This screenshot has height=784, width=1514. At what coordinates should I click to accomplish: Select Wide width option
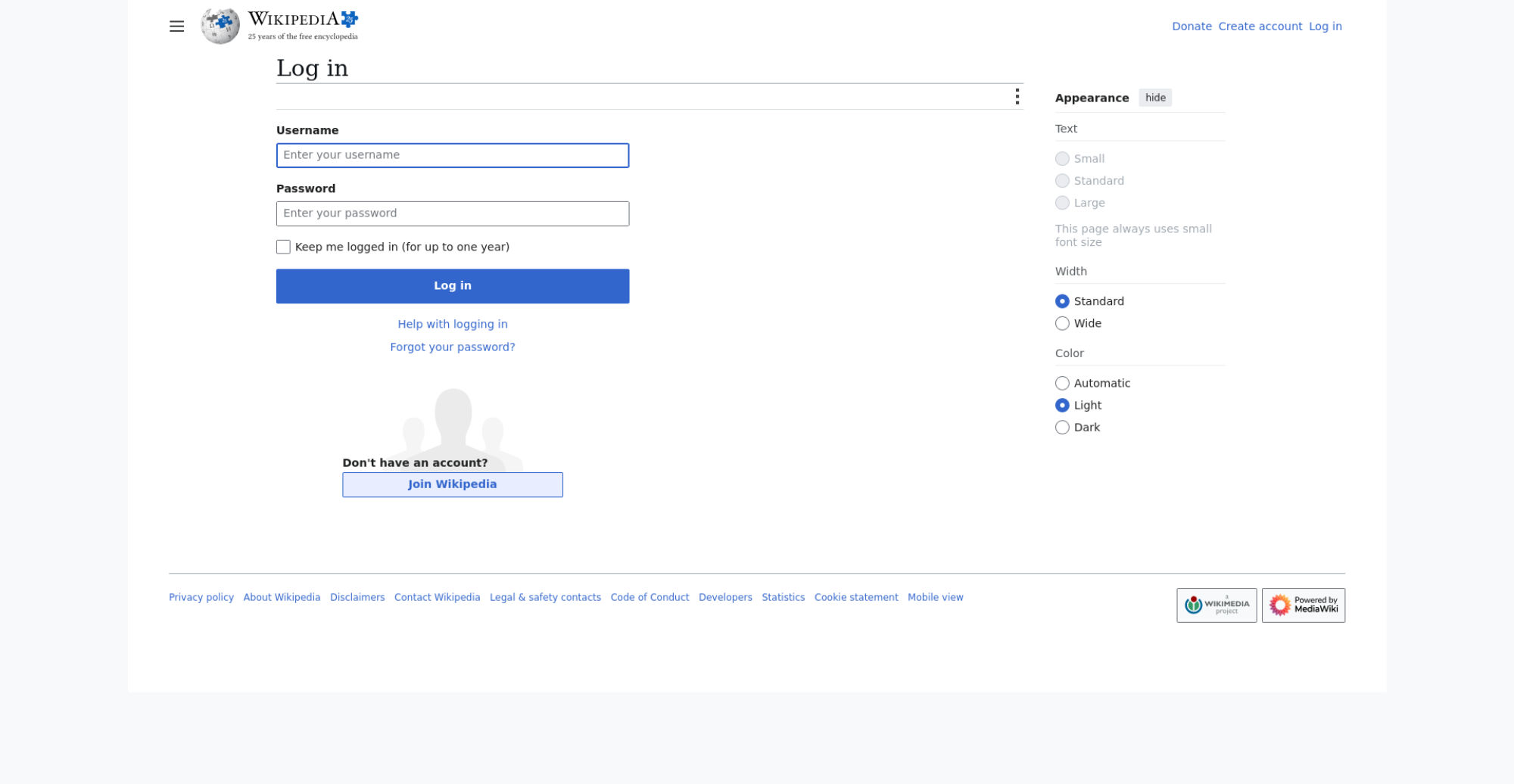click(x=1062, y=323)
